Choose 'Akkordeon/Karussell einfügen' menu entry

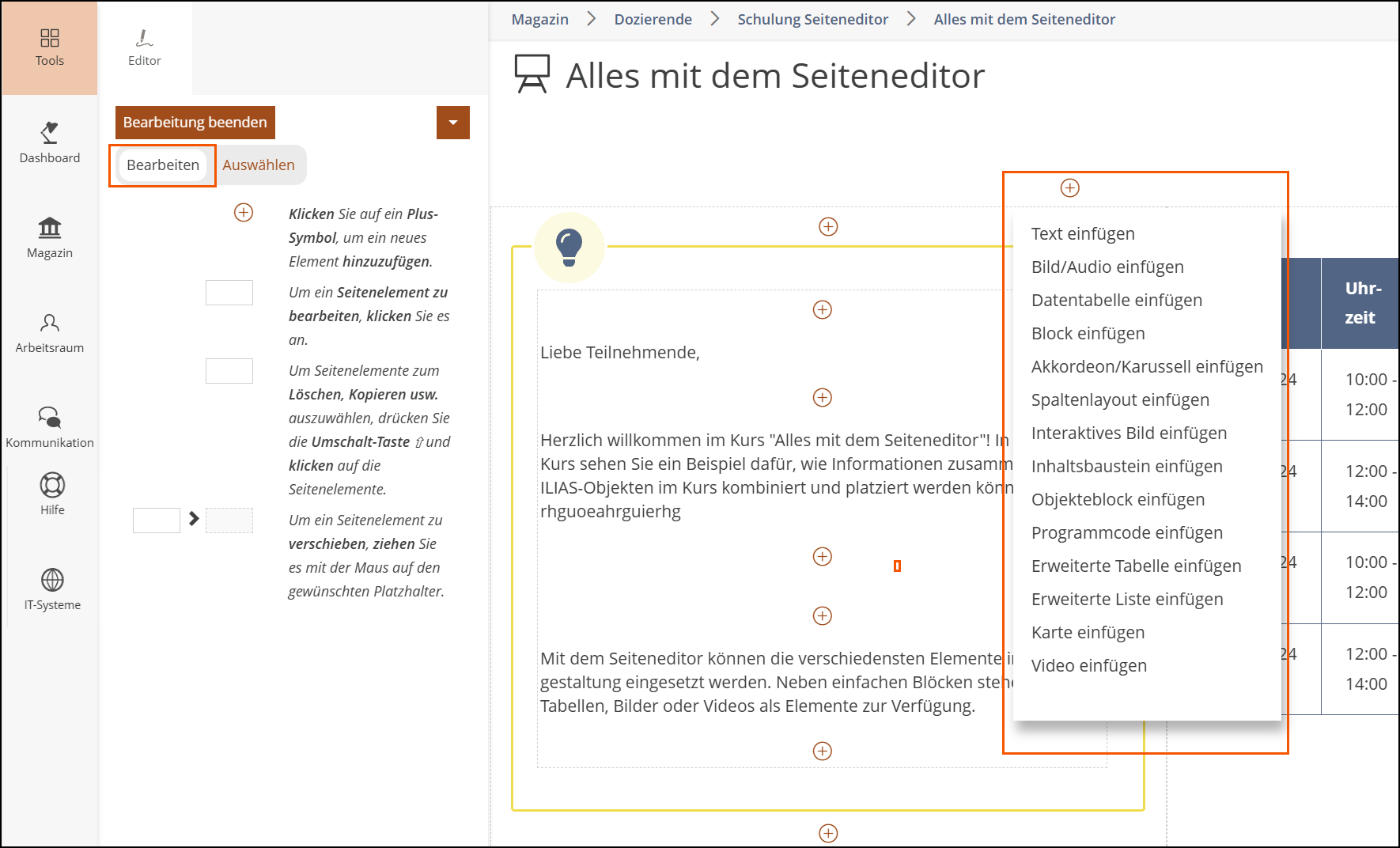click(x=1146, y=367)
